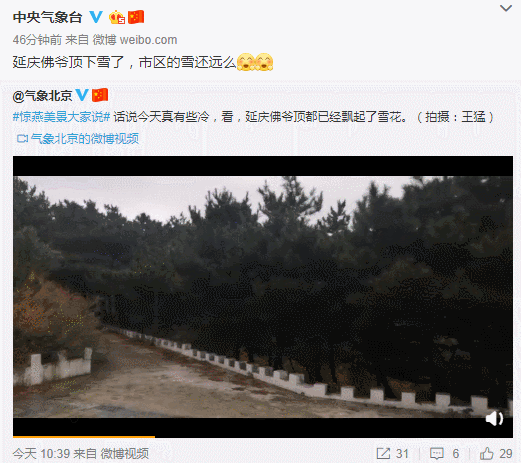Click the crown membership badge icon

117,17
